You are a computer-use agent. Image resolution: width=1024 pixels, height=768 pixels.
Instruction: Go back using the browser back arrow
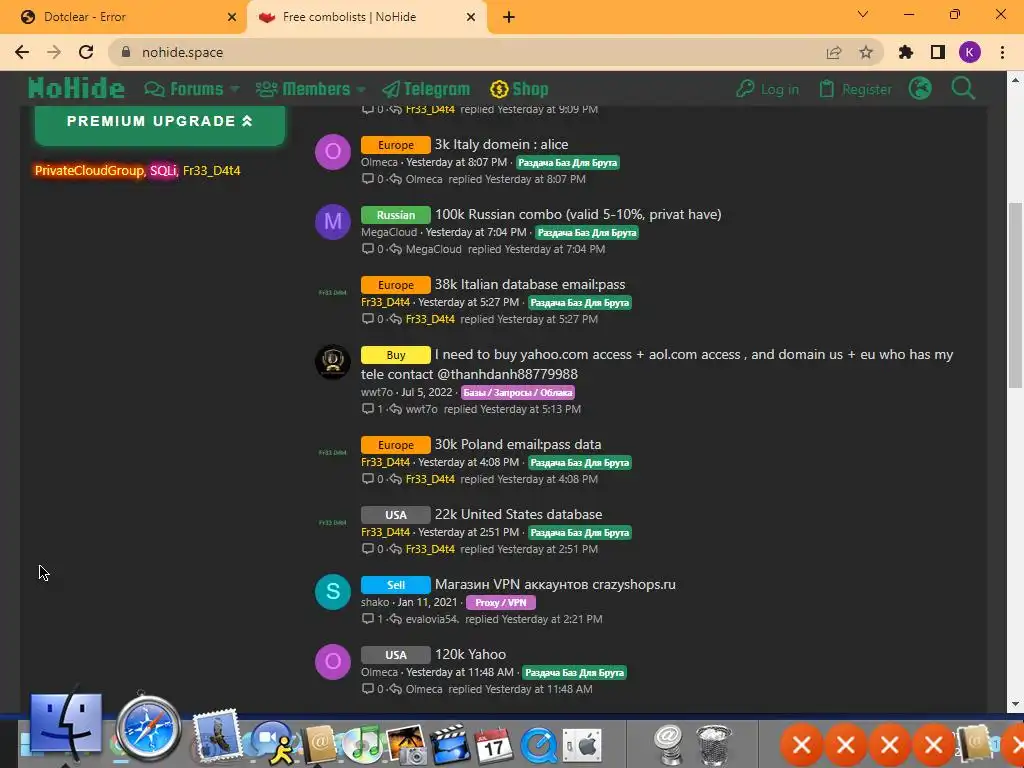point(22,52)
